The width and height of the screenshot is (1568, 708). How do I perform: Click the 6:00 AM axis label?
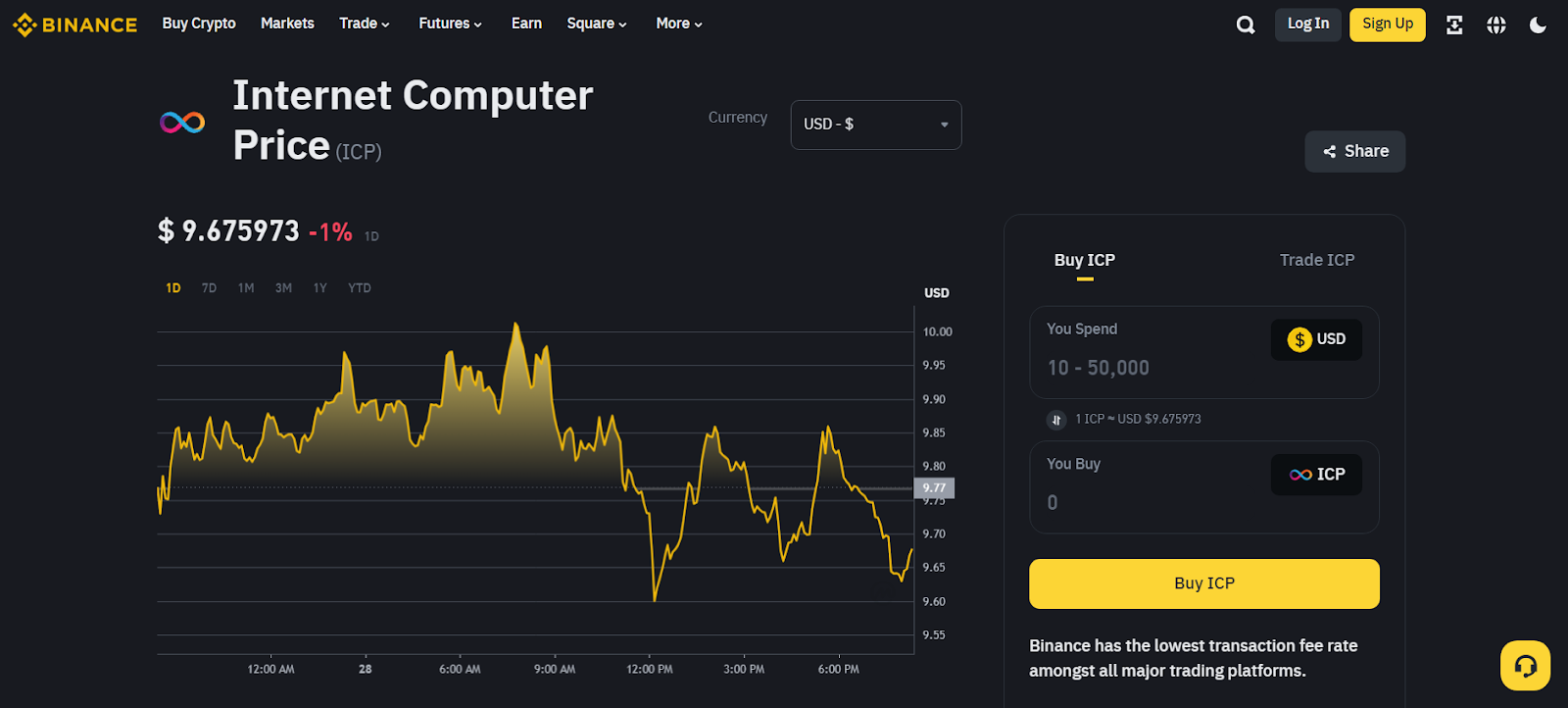pos(460,670)
